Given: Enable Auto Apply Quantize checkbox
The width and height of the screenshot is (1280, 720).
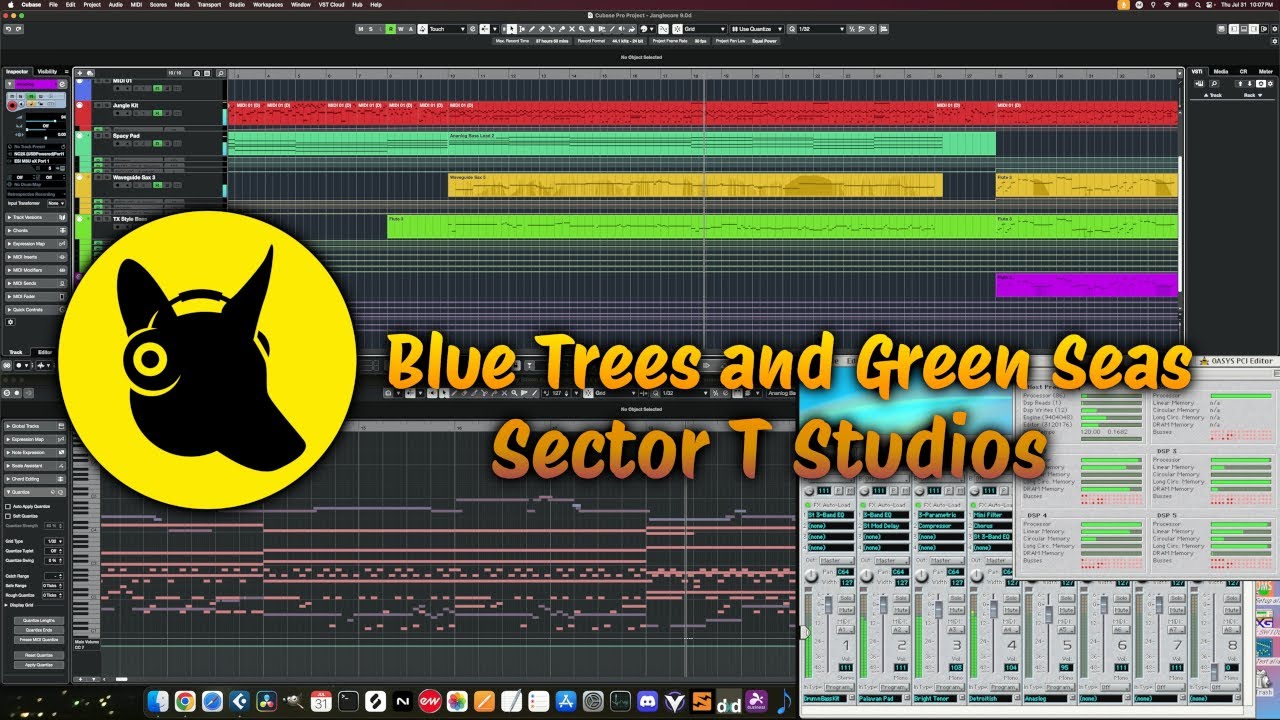Looking at the screenshot, I should [x=8, y=506].
